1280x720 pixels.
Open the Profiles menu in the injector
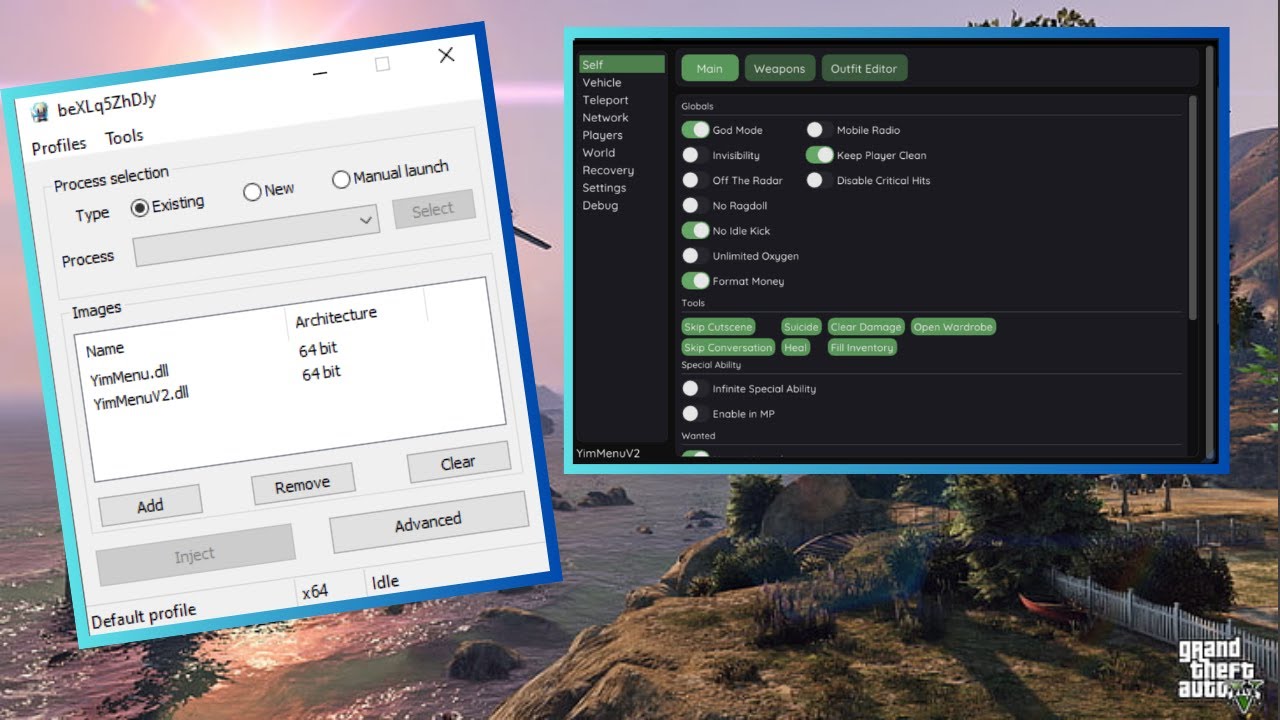point(59,146)
